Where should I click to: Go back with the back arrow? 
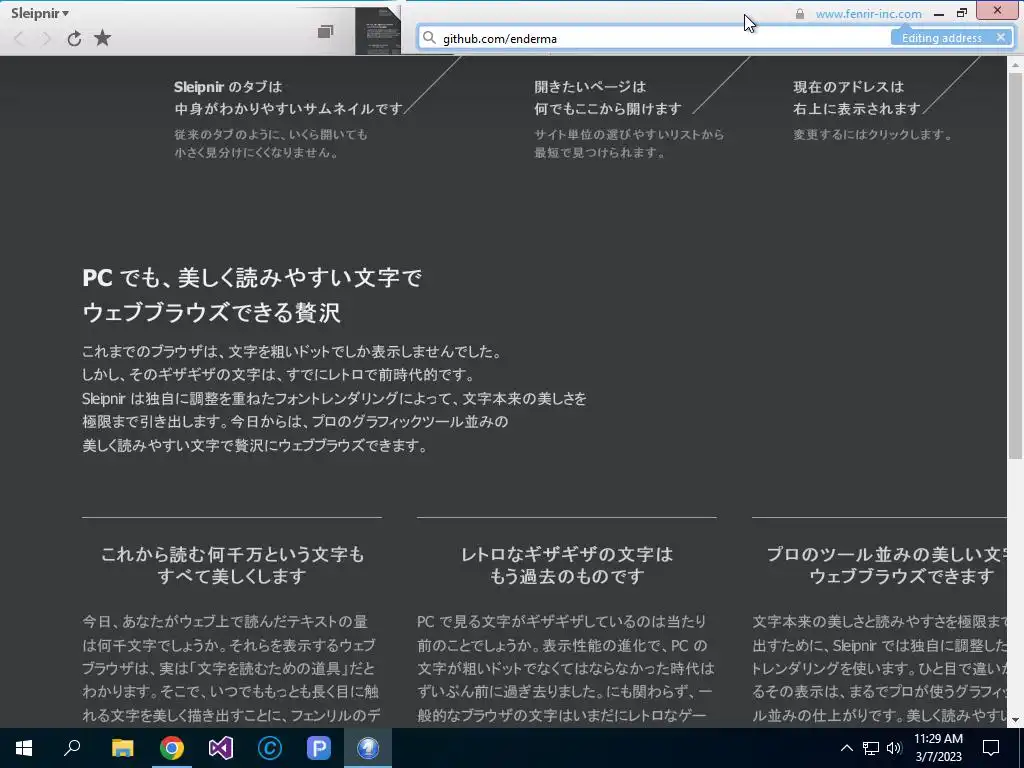pyautogui.click(x=20, y=39)
